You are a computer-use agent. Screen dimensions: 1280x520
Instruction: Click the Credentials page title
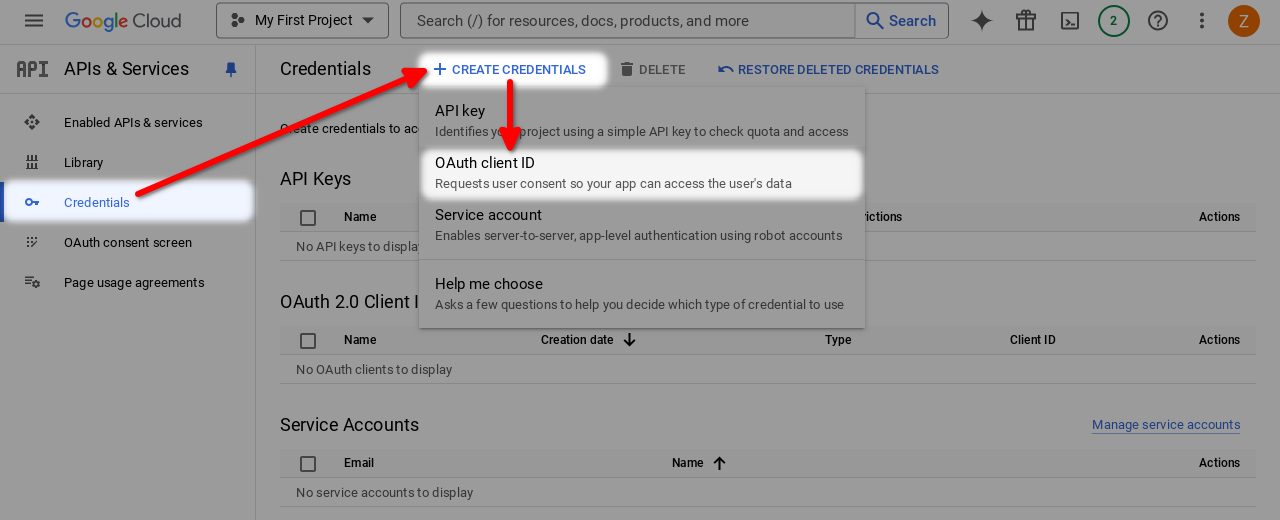tap(325, 69)
